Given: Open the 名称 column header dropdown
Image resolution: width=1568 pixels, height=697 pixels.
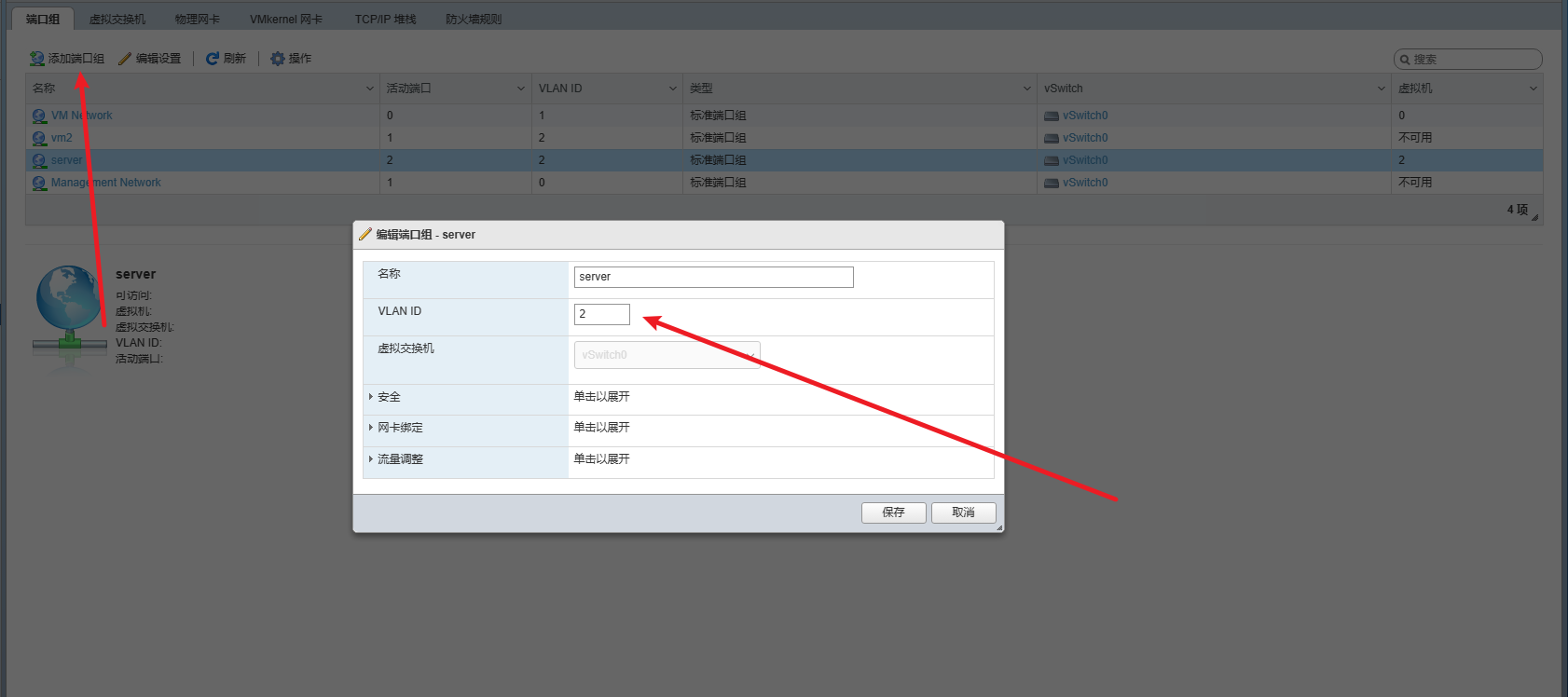Looking at the screenshot, I should [x=370, y=89].
